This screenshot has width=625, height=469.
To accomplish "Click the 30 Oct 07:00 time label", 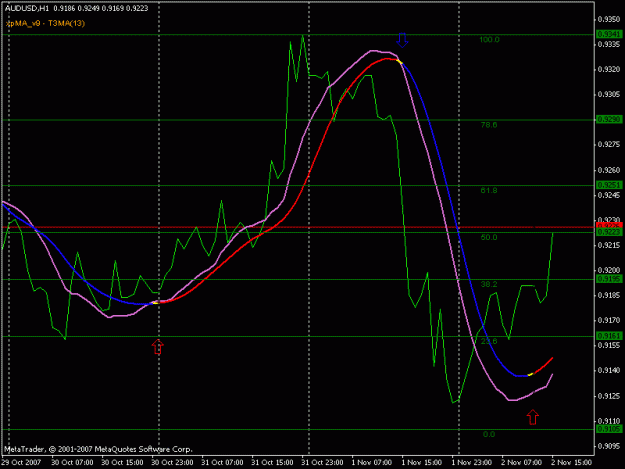I will coord(72,462).
